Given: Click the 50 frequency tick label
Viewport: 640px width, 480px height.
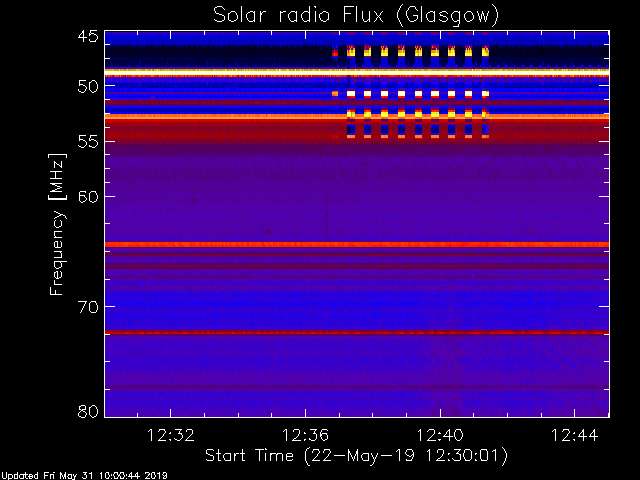Looking at the screenshot, I should coord(88,87).
